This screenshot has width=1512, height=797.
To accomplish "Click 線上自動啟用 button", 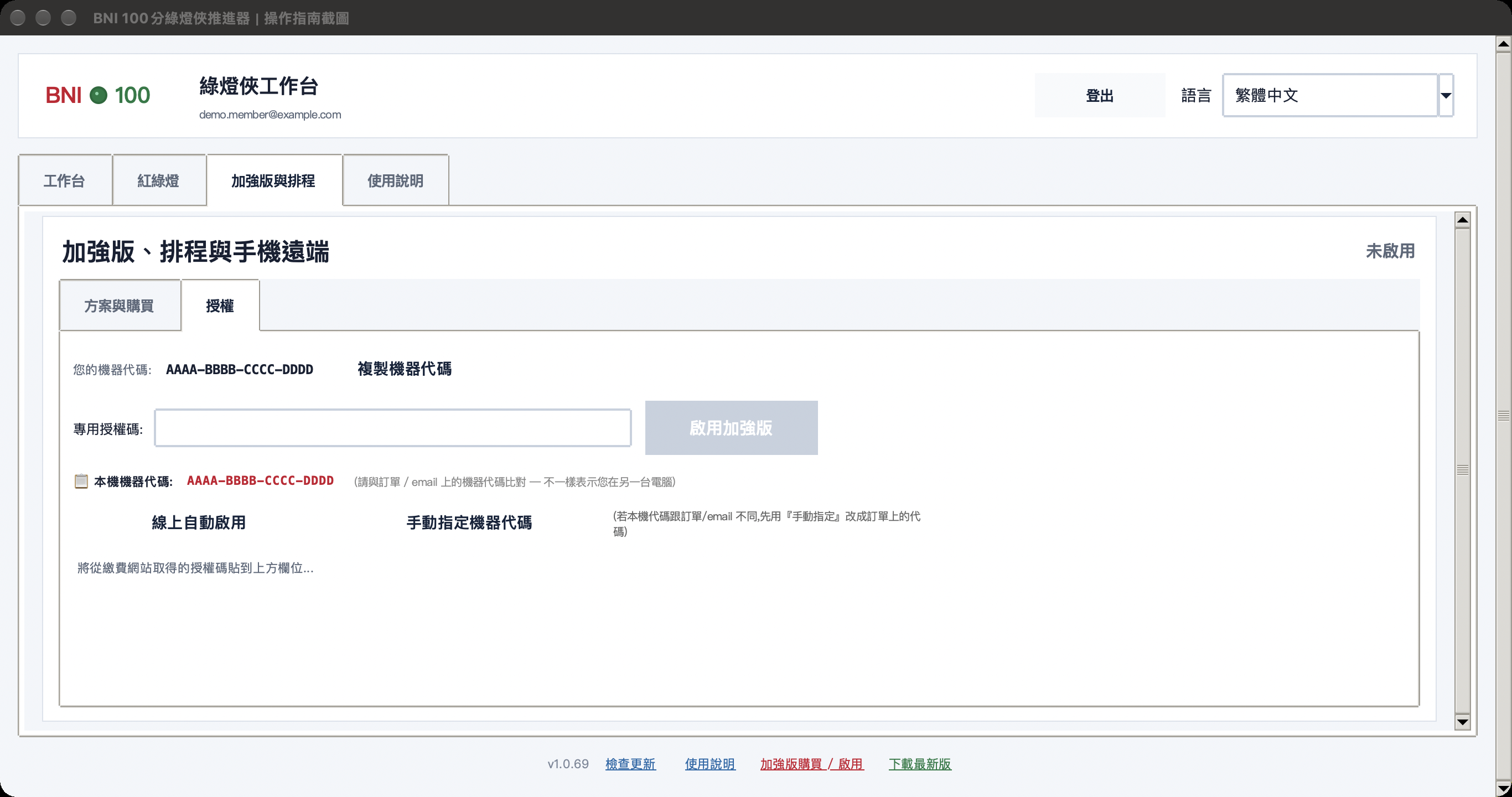I will tap(199, 522).
